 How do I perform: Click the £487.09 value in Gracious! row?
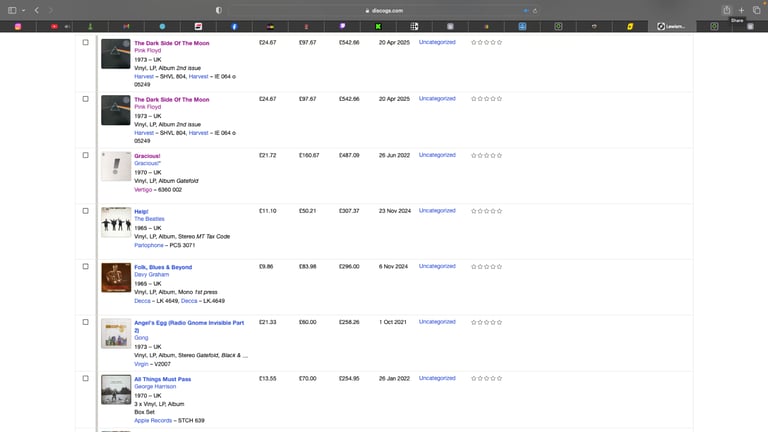pos(349,155)
